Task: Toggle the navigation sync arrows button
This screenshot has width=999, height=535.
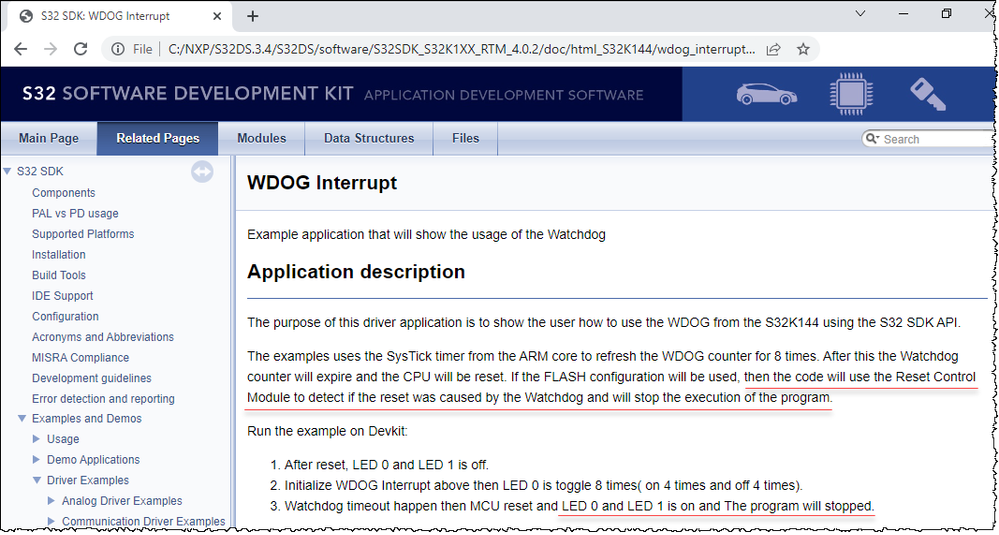Action: pos(202,171)
